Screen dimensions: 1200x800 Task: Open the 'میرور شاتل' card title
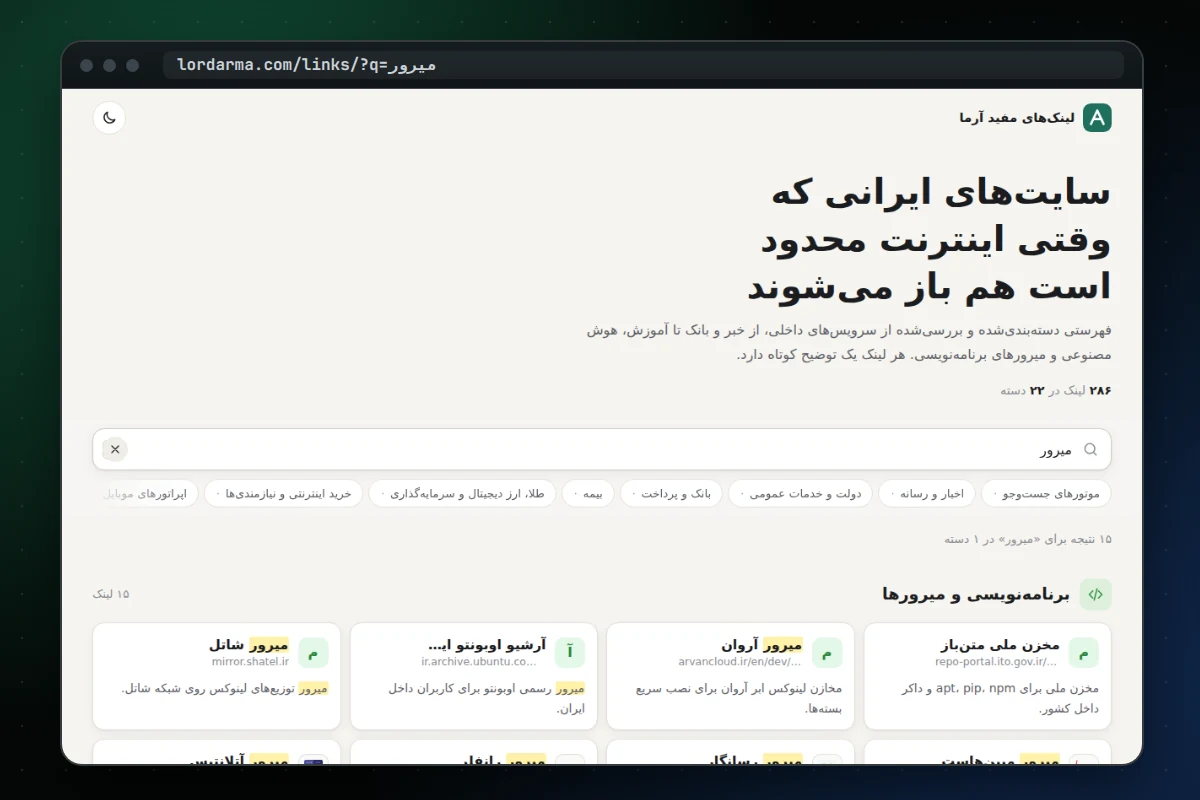pos(248,644)
